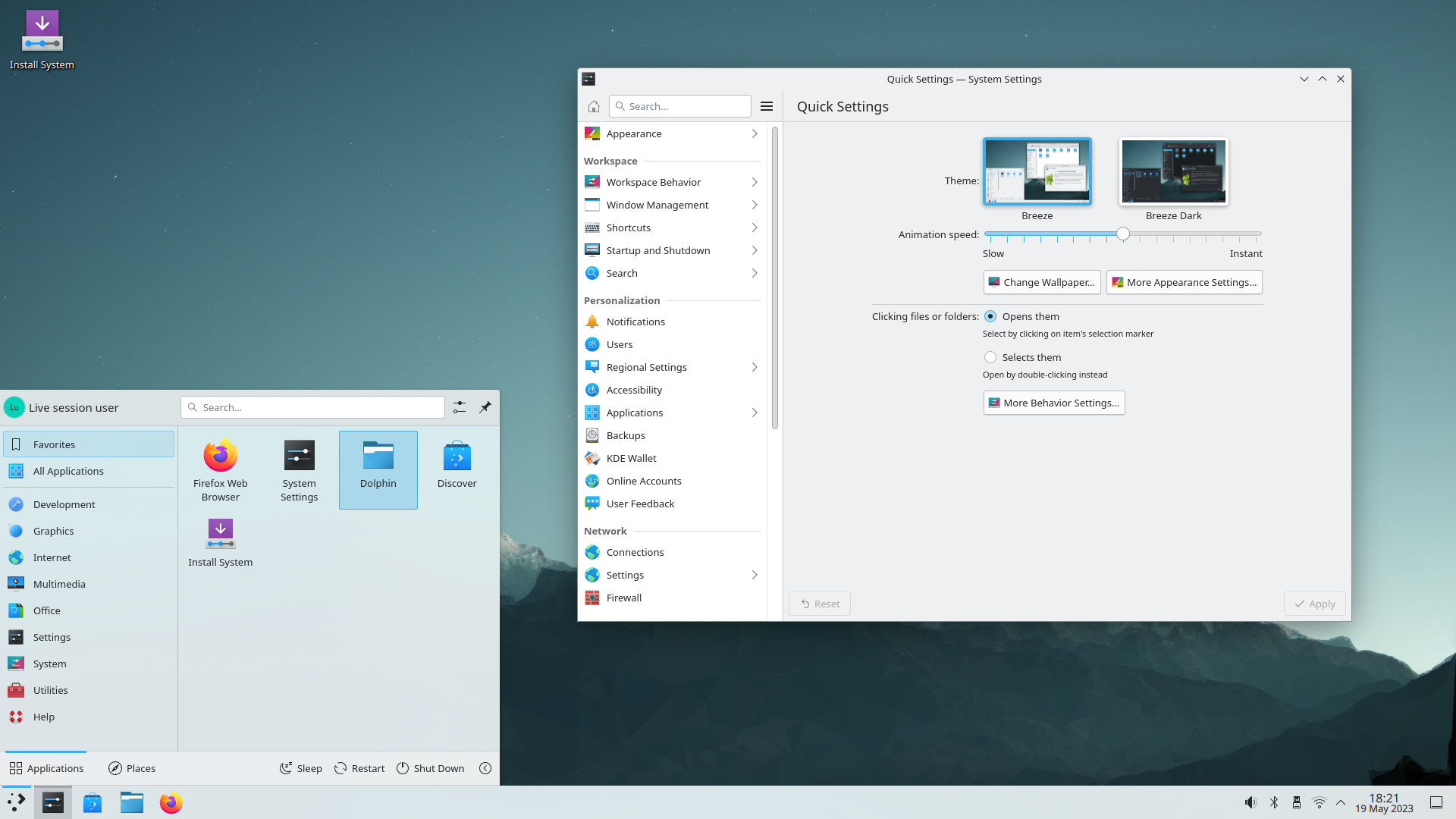This screenshot has height=819, width=1456.
Task: Click the more session options arrow
Action: click(x=485, y=768)
